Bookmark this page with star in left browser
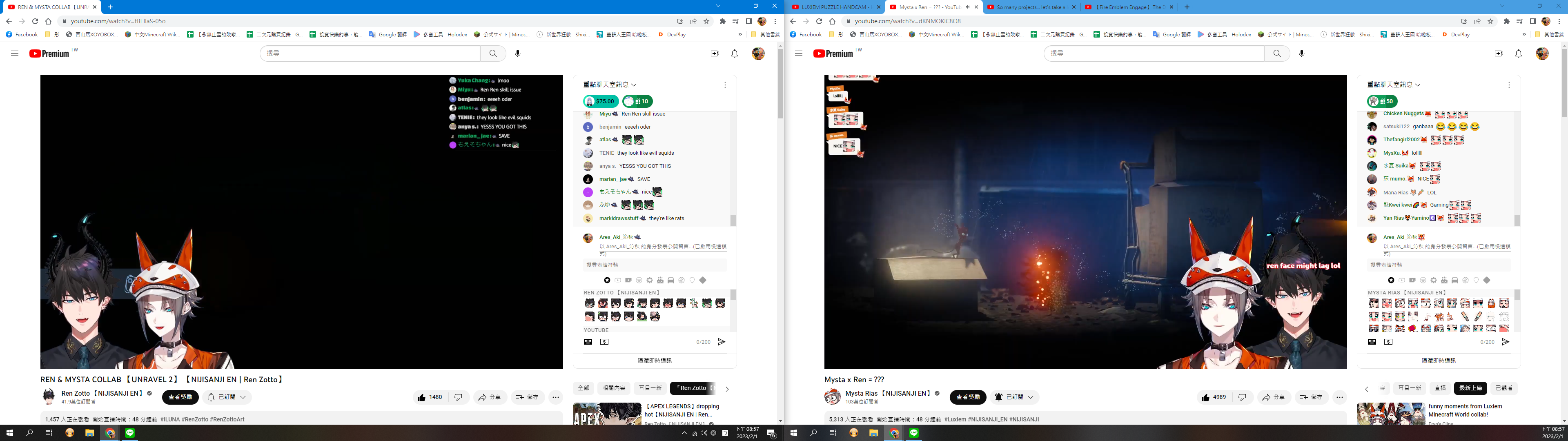Viewport: 1568px width, 441px height. click(x=707, y=21)
